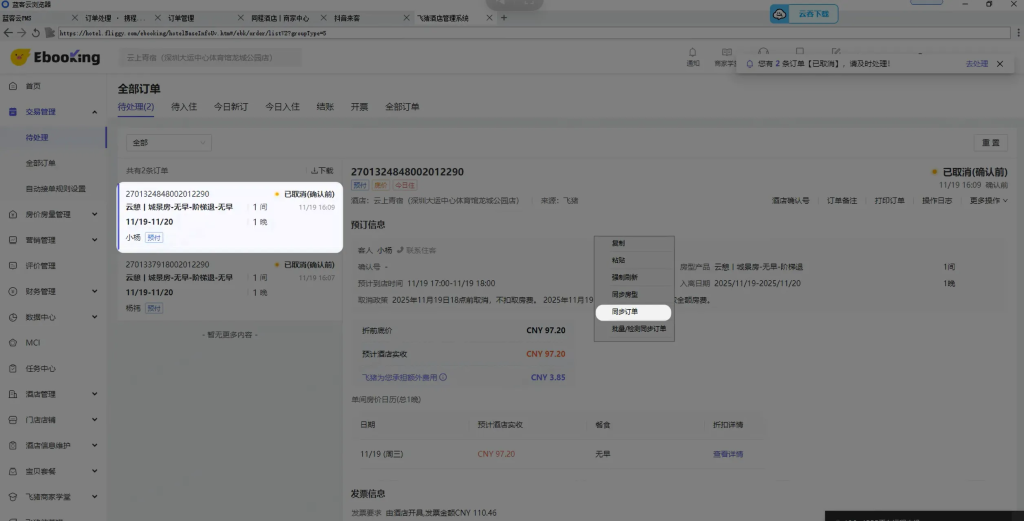1024x521 pixels.
Task: Click the 去处理 link in notification
Action: tap(976, 64)
